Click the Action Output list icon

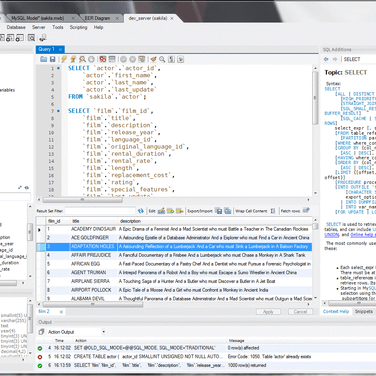[41, 332]
